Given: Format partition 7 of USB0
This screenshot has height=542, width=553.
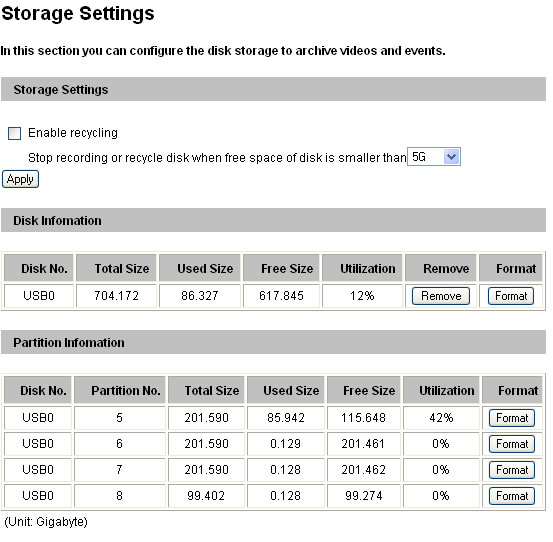Looking at the screenshot, I should tap(512, 470).
